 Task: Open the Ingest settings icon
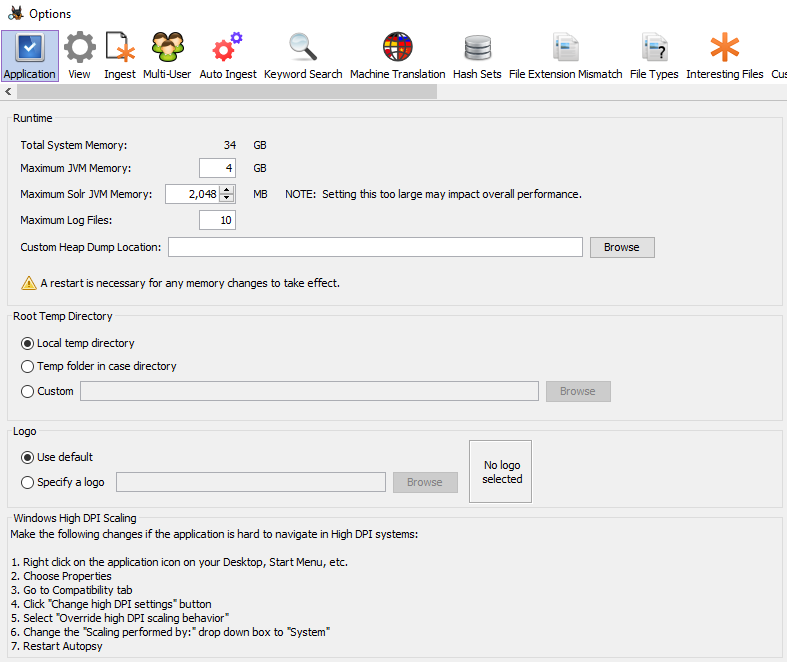coord(120,55)
